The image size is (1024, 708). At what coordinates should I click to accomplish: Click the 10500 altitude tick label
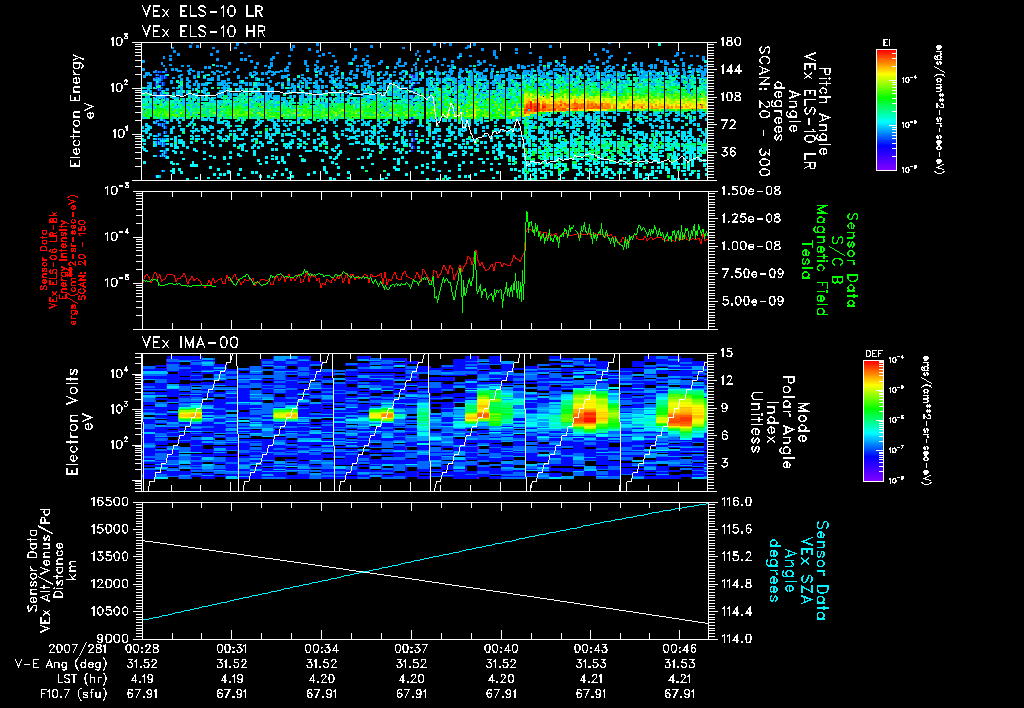point(110,611)
